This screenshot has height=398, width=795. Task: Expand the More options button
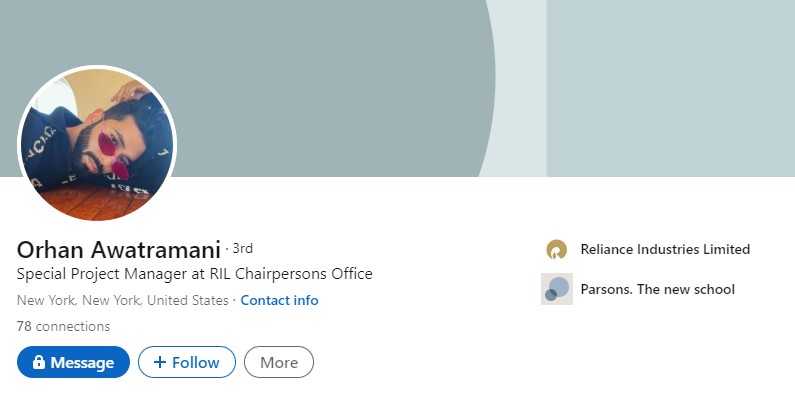279,362
